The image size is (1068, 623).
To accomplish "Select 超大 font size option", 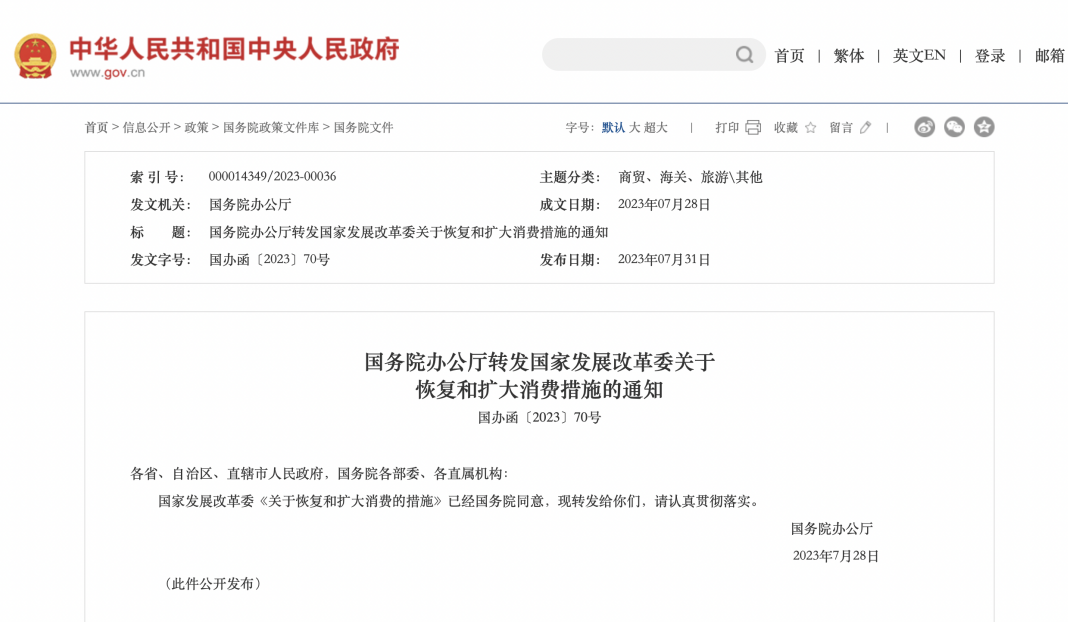I will tap(655, 127).
